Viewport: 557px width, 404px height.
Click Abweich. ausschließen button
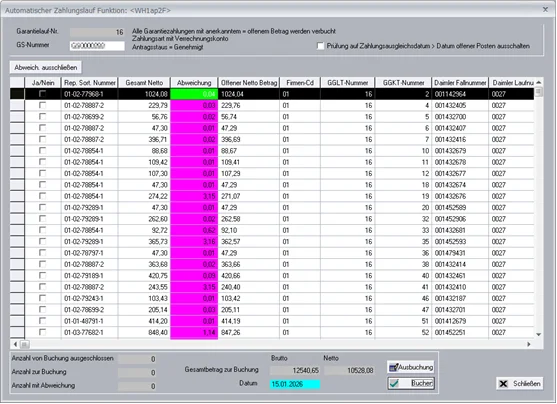[46, 67]
